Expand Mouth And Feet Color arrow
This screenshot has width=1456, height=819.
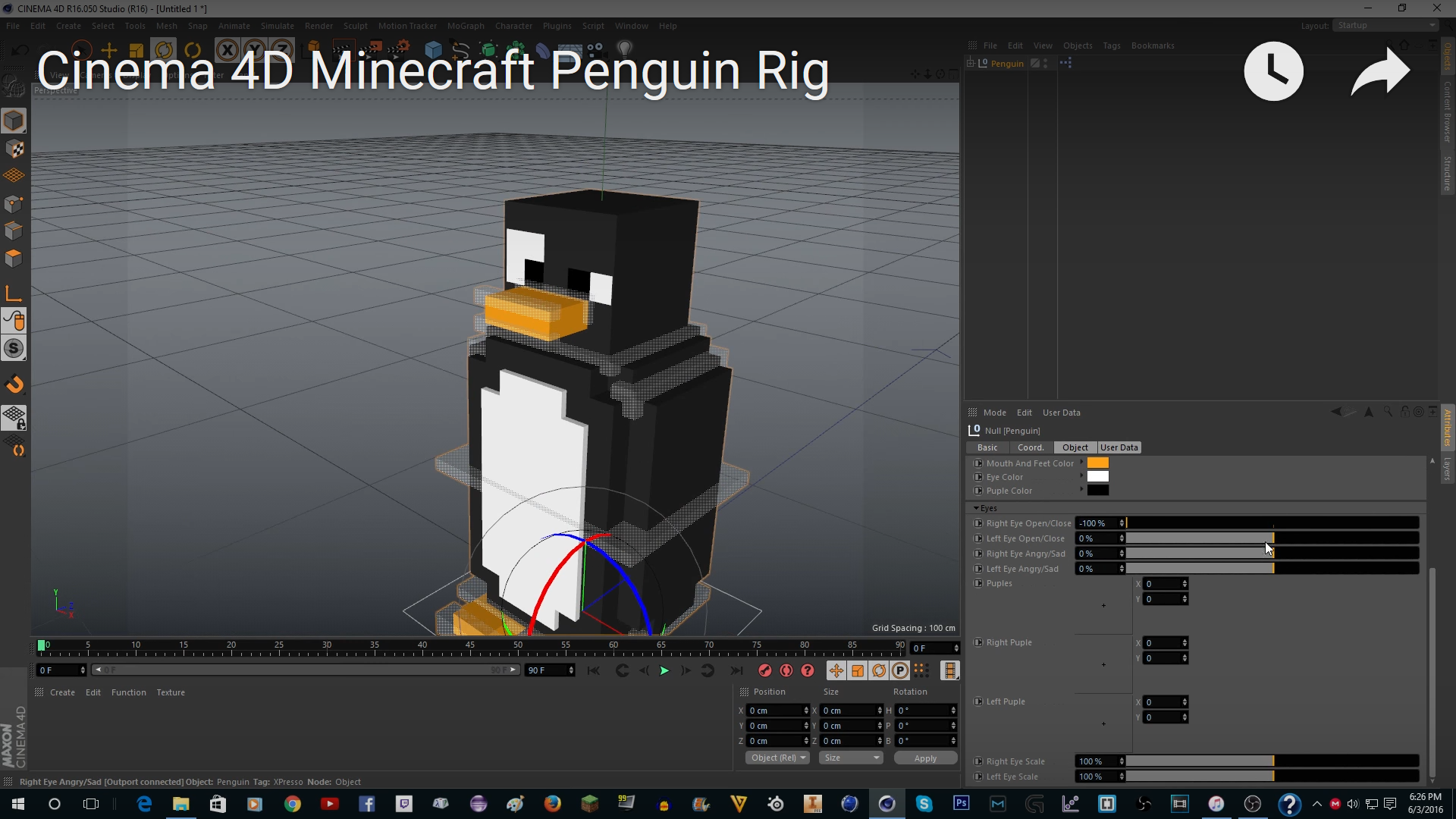point(1081,462)
